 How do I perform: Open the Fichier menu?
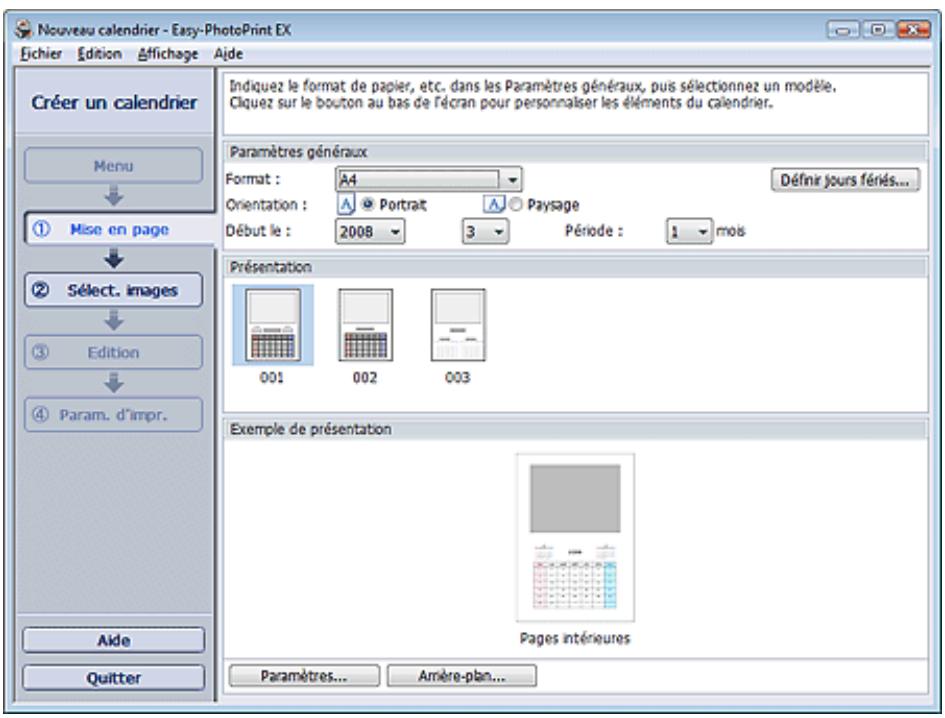[41, 54]
